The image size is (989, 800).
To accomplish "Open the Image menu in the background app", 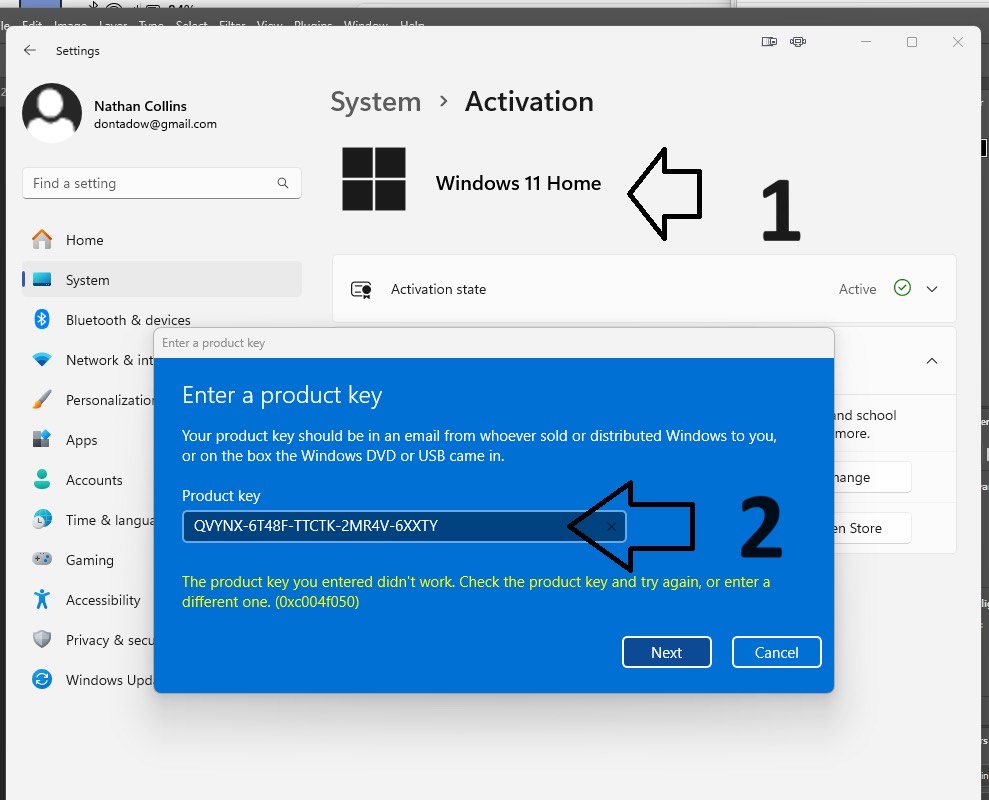I will coord(70,25).
